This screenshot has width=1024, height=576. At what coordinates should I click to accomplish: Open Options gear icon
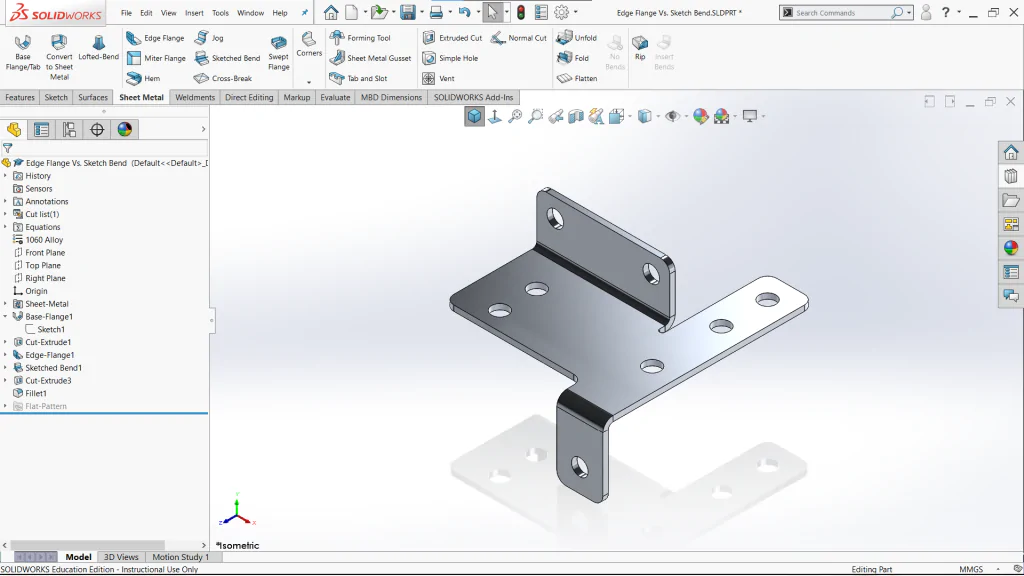[x=561, y=12]
